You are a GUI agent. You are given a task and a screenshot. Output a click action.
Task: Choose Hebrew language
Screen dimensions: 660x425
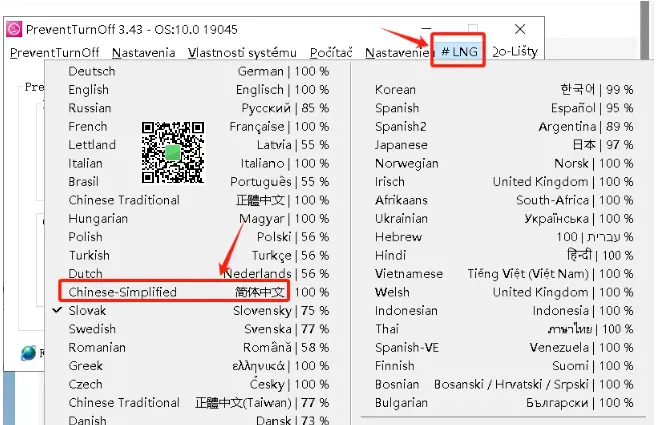pyautogui.click(x=504, y=237)
